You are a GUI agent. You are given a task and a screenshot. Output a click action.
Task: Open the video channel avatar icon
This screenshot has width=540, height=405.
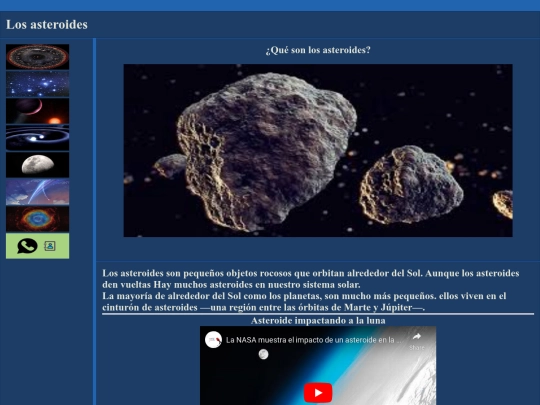pyautogui.click(x=214, y=340)
